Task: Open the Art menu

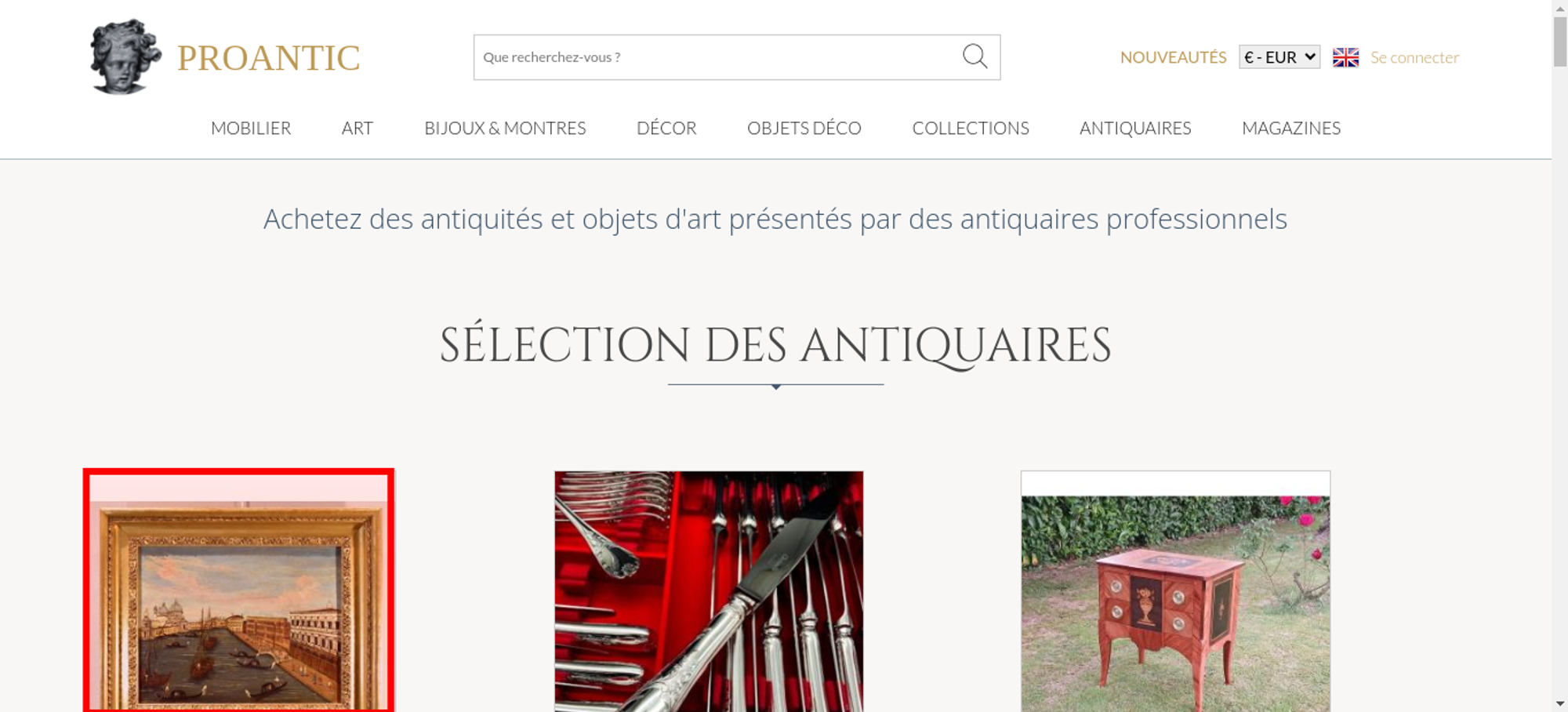Action: 358,128
